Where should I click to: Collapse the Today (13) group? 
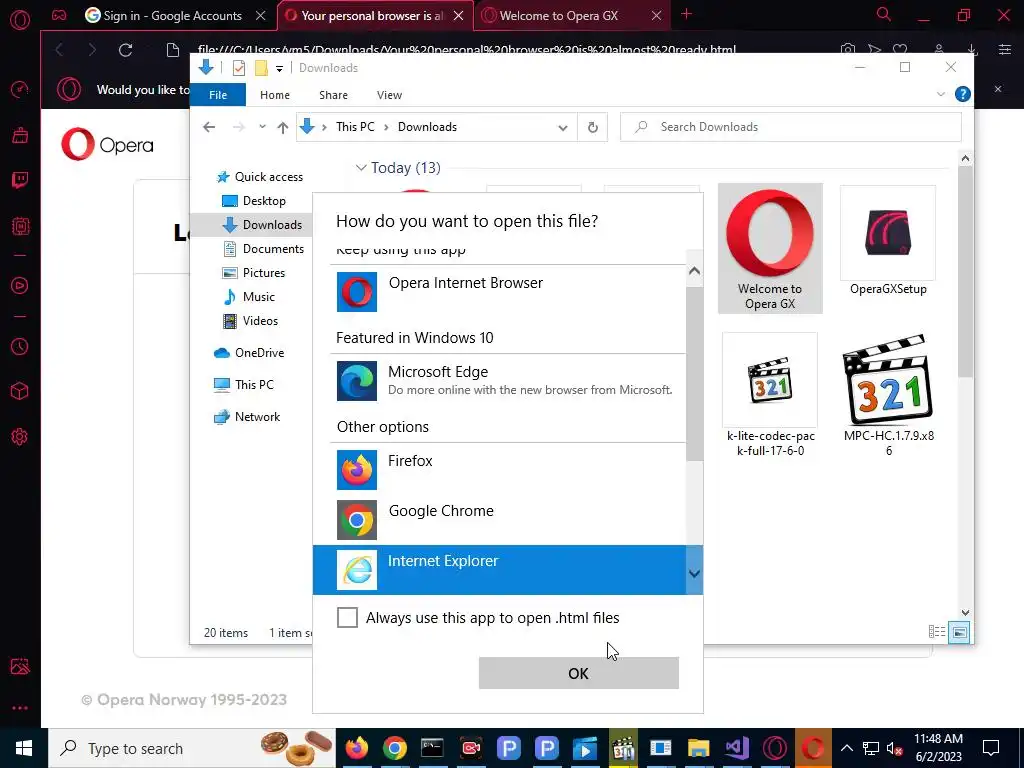coord(360,168)
